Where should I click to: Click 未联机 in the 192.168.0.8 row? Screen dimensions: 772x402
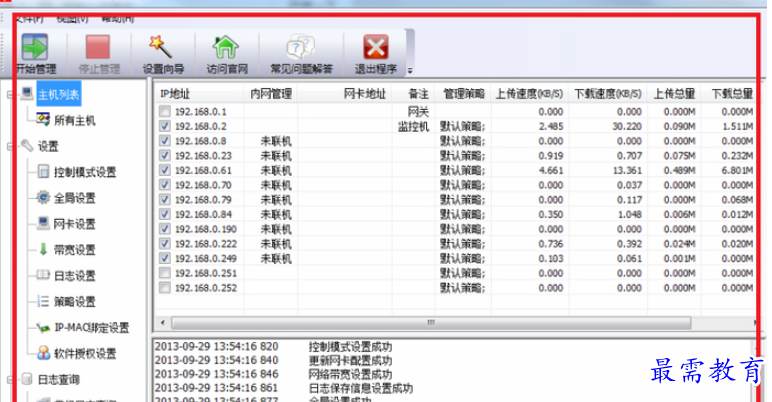pos(276,141)
